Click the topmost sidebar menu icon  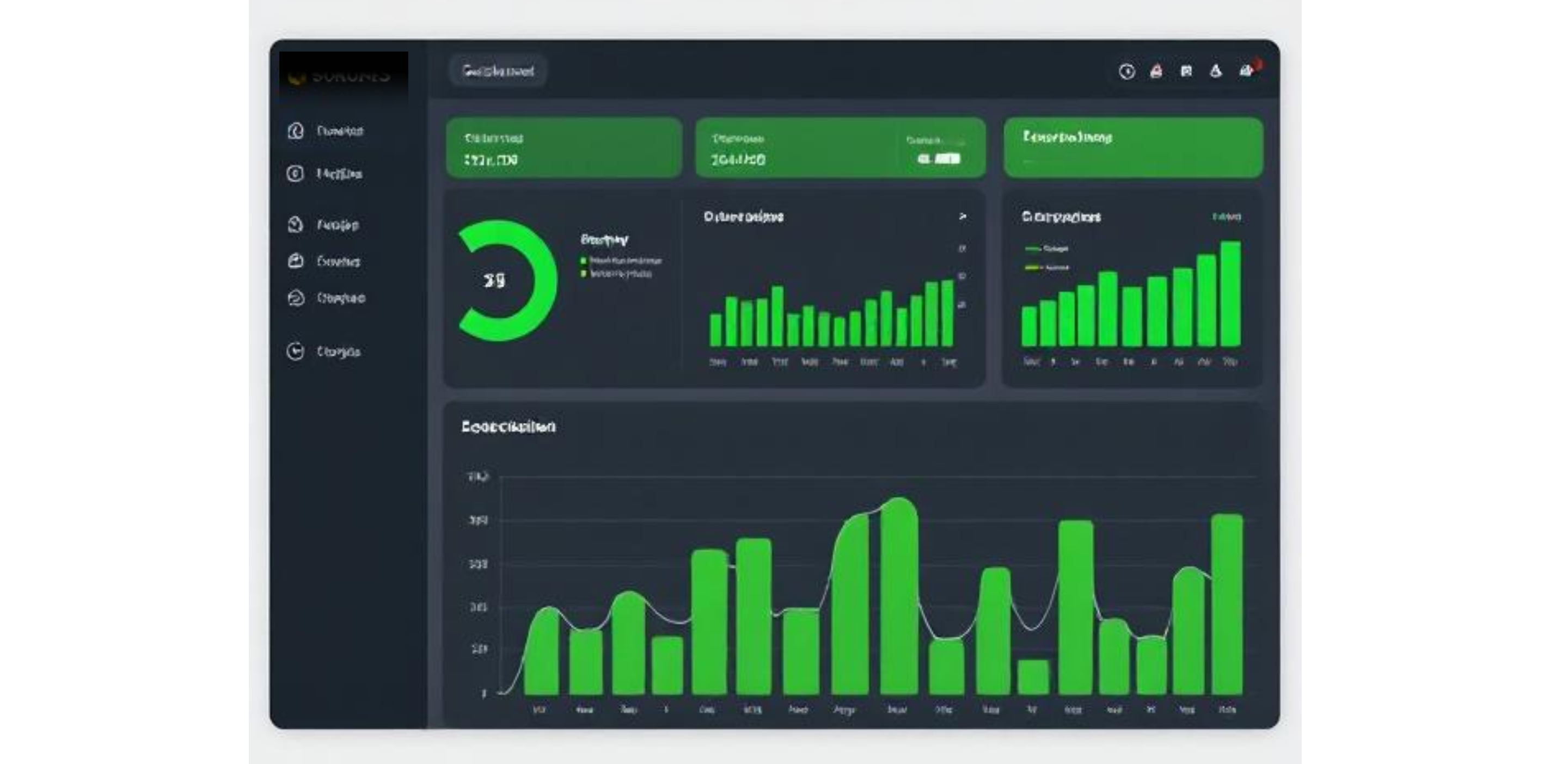296,131
